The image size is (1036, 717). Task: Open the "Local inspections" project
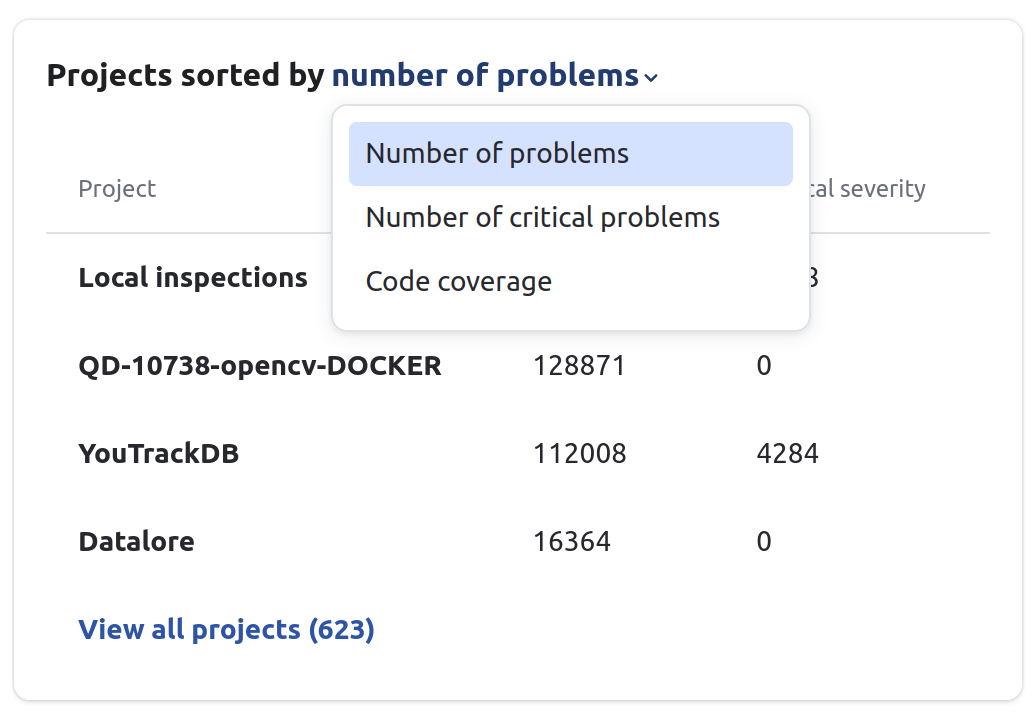[x=193, y=277]
